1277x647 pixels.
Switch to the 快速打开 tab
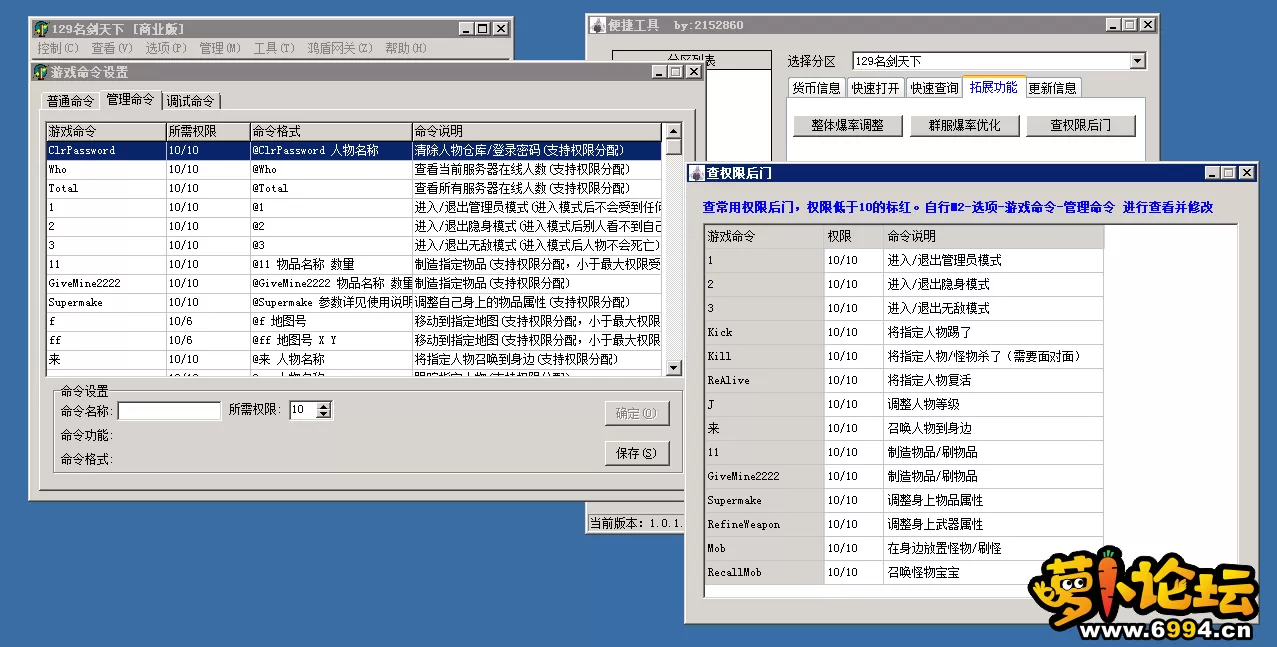tap(875, 88)
